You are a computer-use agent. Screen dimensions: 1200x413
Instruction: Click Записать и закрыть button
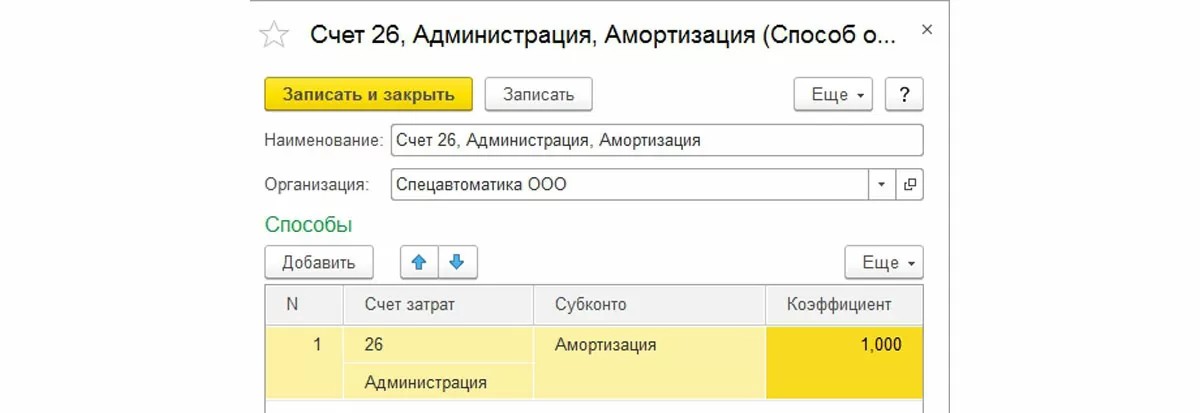(369, 95)
